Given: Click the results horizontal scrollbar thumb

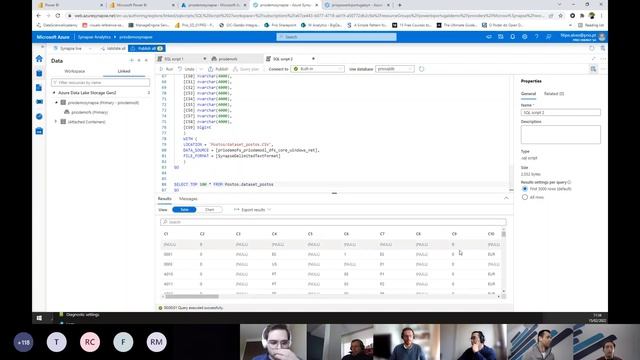Looking at the screenshot, I should point(192,296).
